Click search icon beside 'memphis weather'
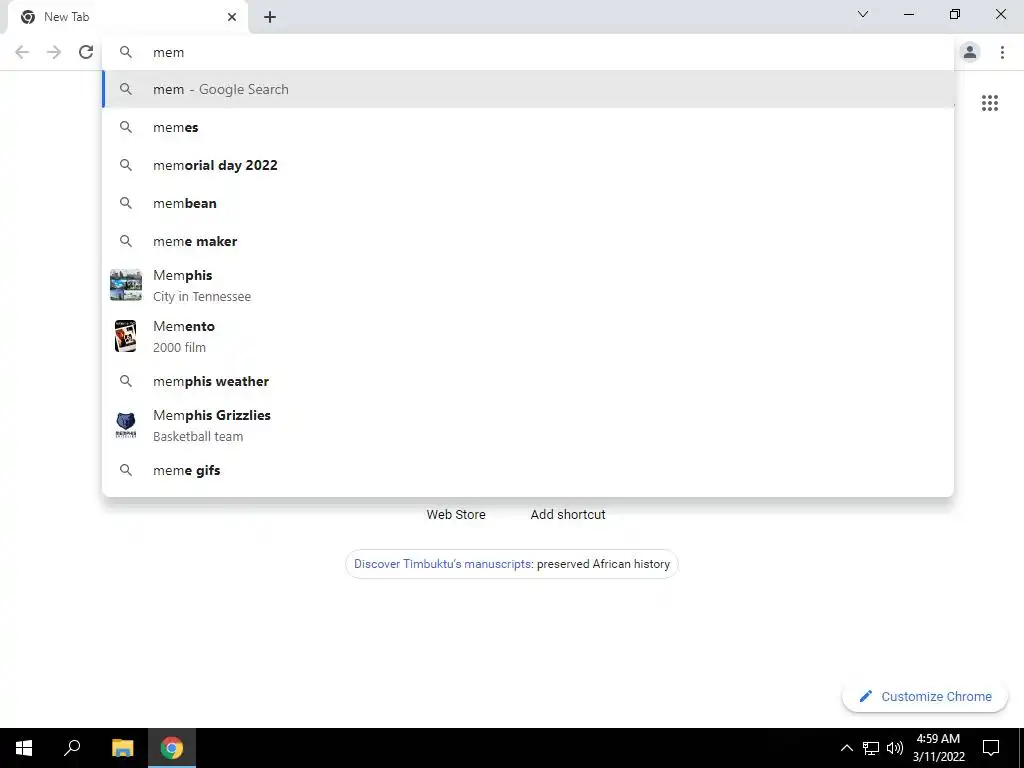 tap(126, 381)
